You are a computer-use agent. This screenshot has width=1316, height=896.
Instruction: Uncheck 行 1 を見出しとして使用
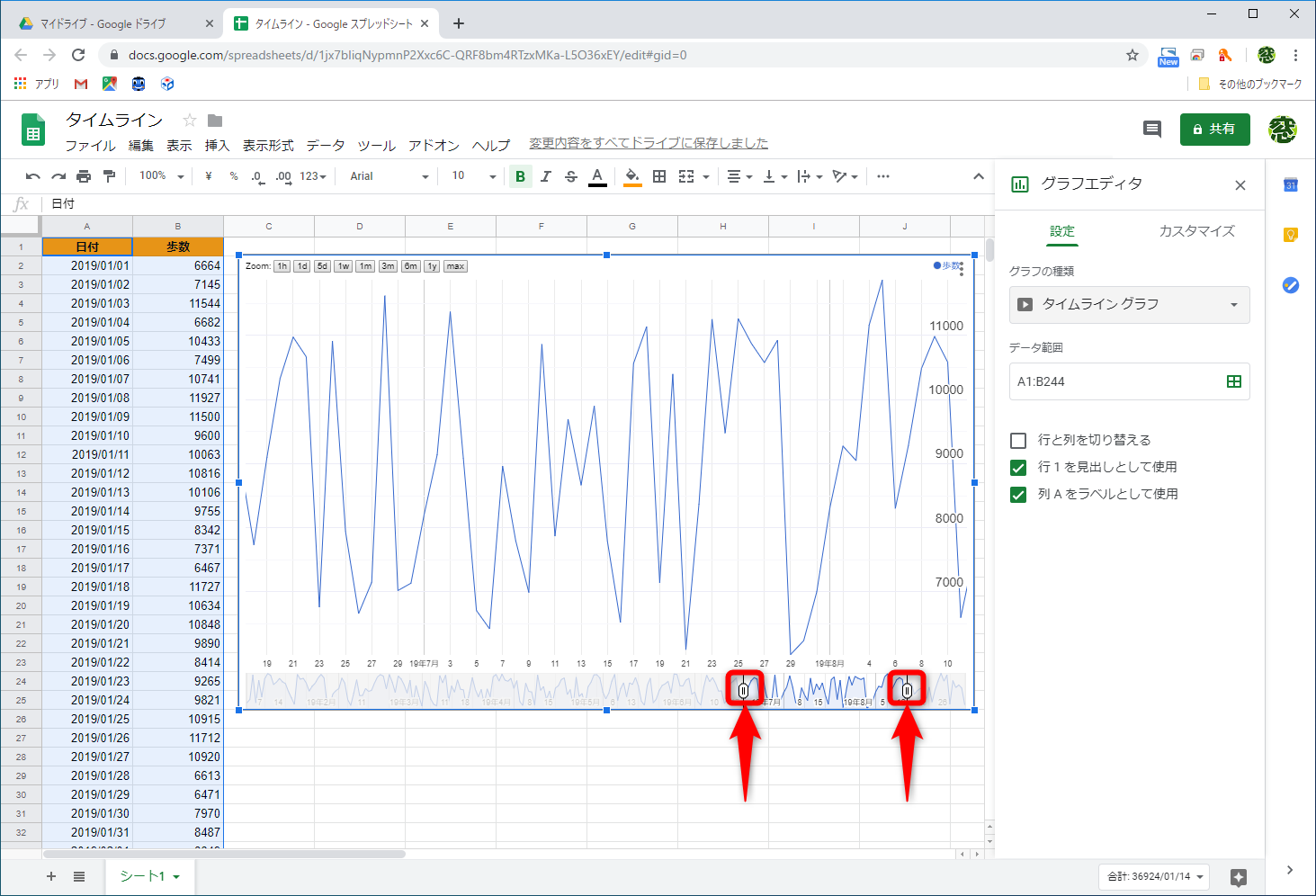1018,468
